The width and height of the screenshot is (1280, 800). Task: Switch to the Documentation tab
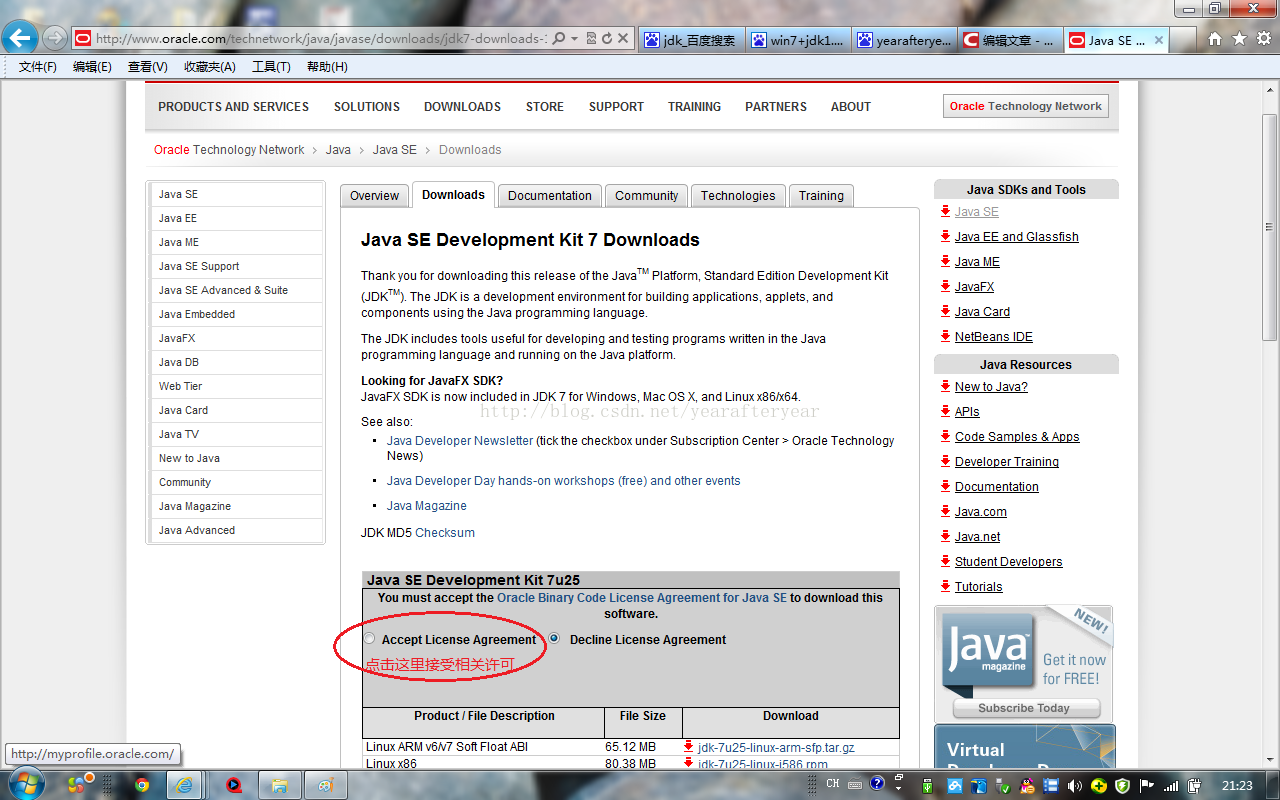click(x=549, y=196)
